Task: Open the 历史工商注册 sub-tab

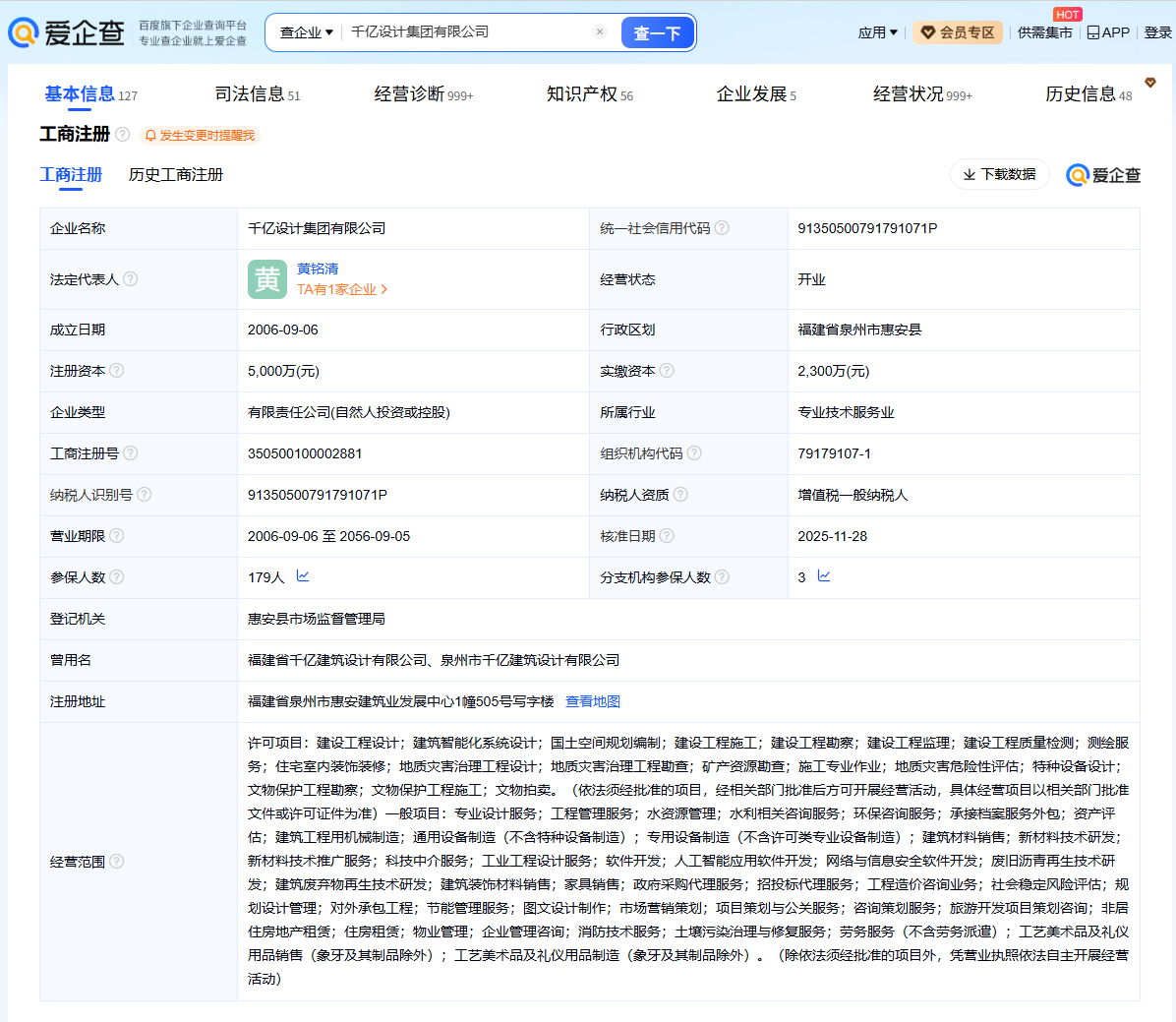Action: coord(176,174)
